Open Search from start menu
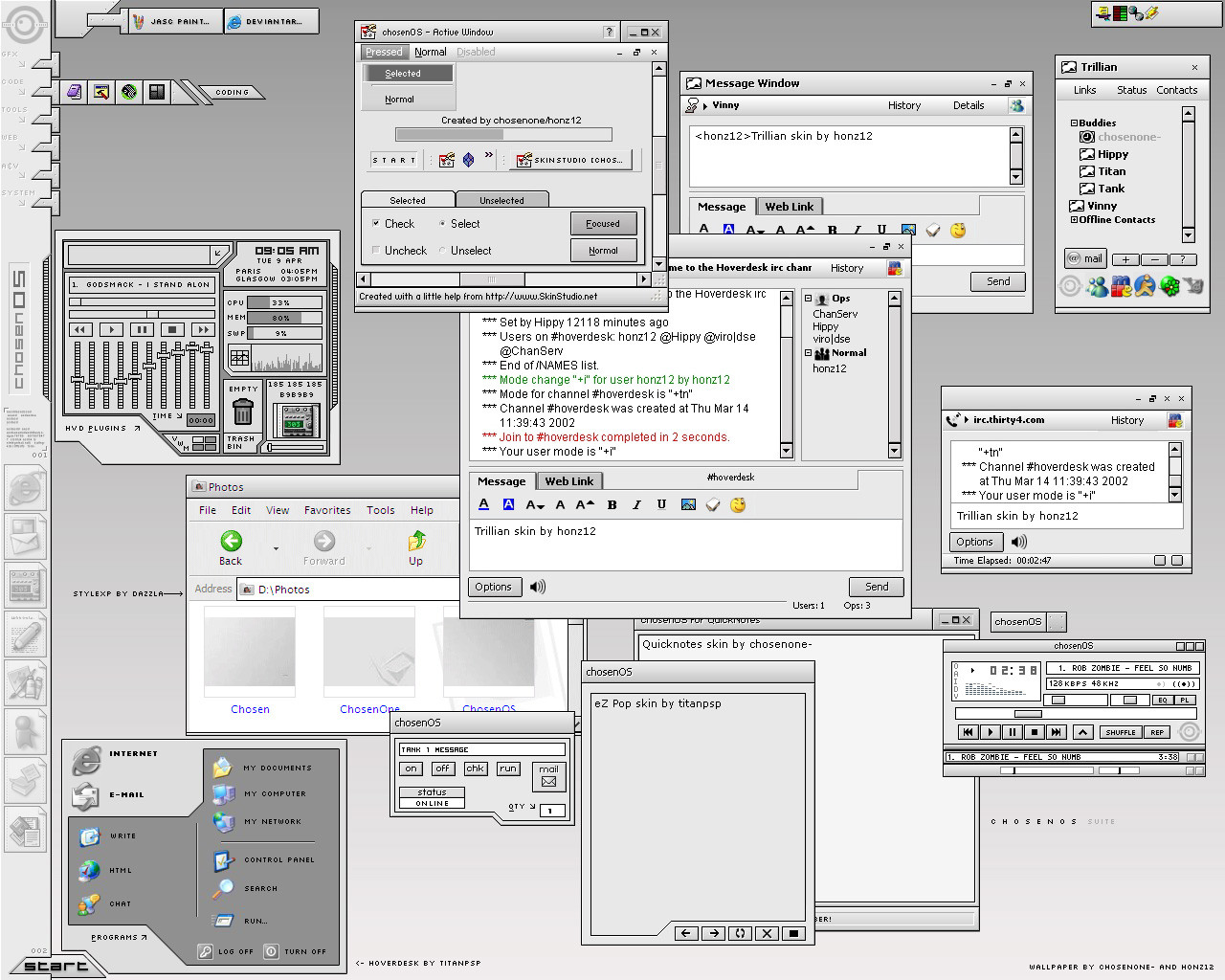Image resolution: width=1225 pixels, height=980 pixels. [x=246, y=888]
